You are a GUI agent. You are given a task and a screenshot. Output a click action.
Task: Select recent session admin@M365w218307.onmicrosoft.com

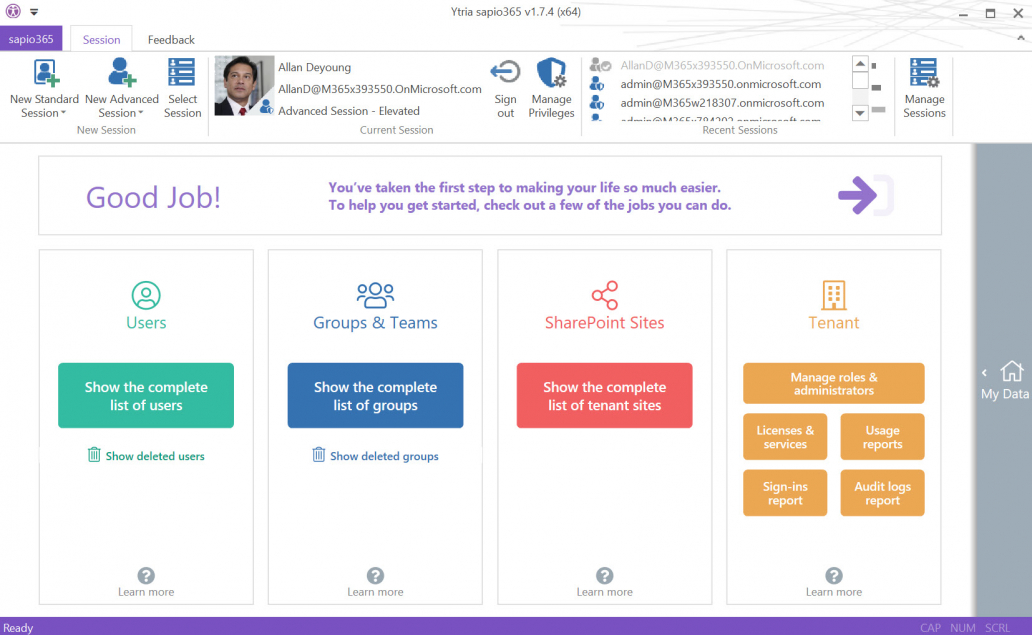(x=722, y=103)
